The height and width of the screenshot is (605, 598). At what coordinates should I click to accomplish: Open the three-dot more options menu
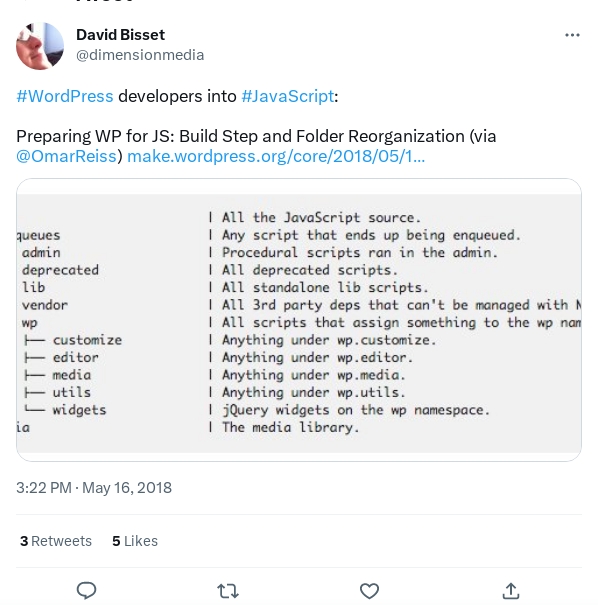click(x=572, y=35)
